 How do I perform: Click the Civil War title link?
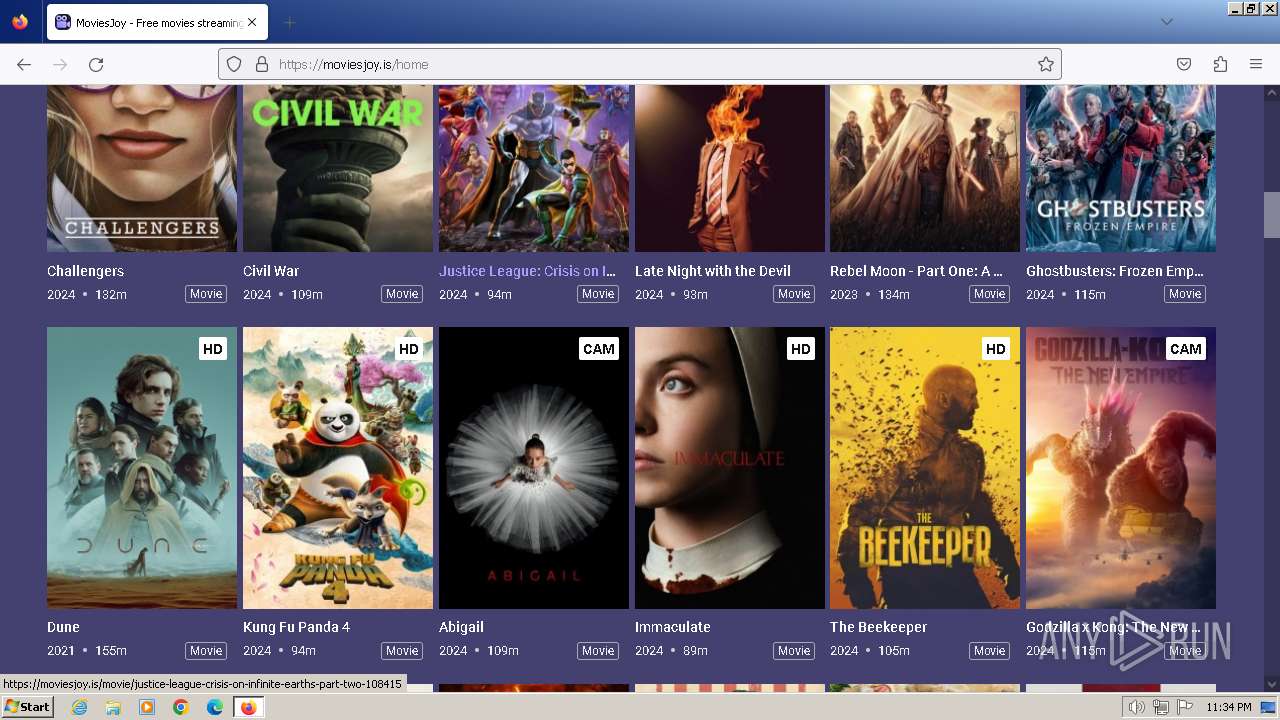tap(271, 271)
